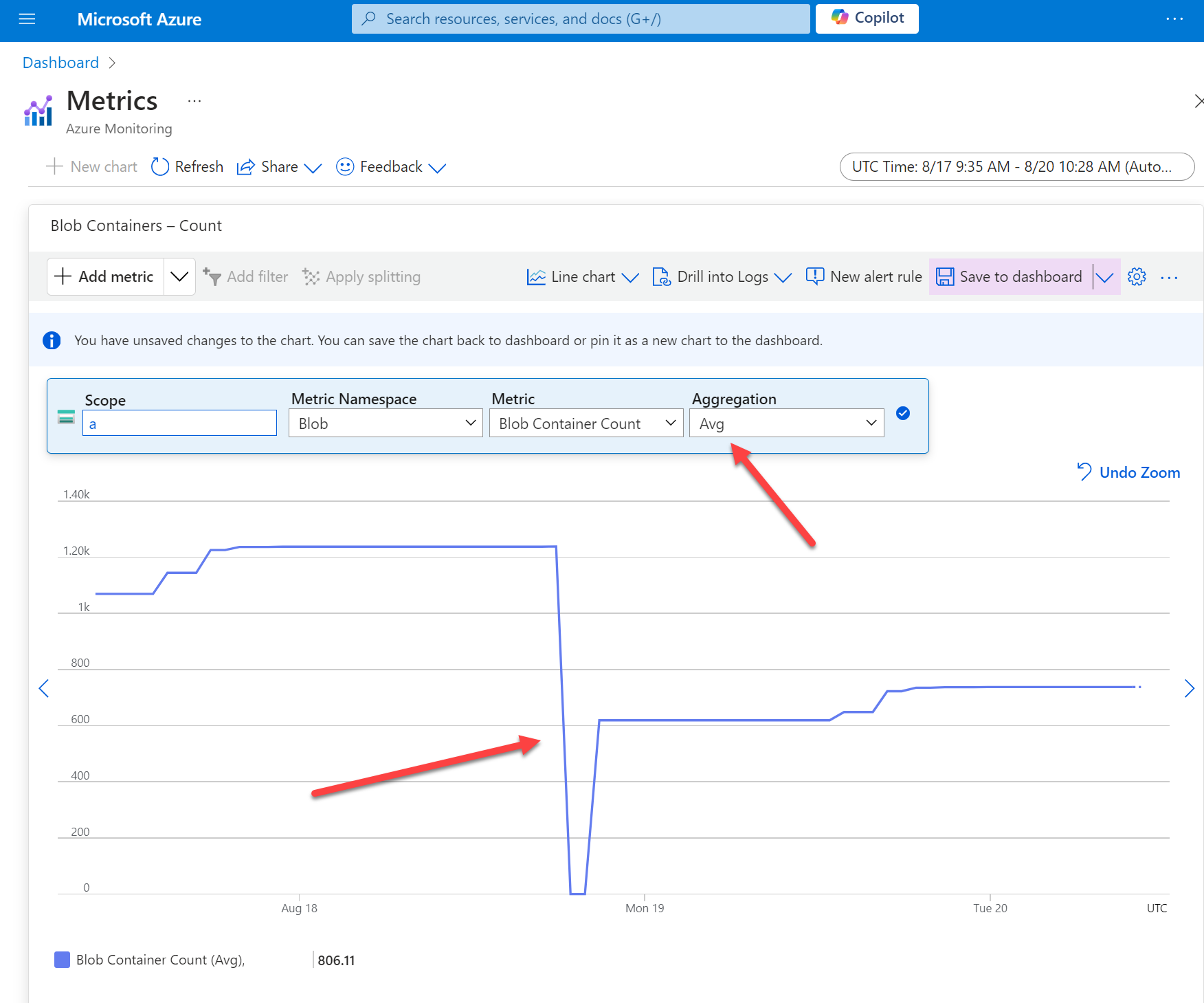1204x1003 pixels.
Task: Click the Aug 18 axis label
Action: pyautogui.click(x=299, y=908)
